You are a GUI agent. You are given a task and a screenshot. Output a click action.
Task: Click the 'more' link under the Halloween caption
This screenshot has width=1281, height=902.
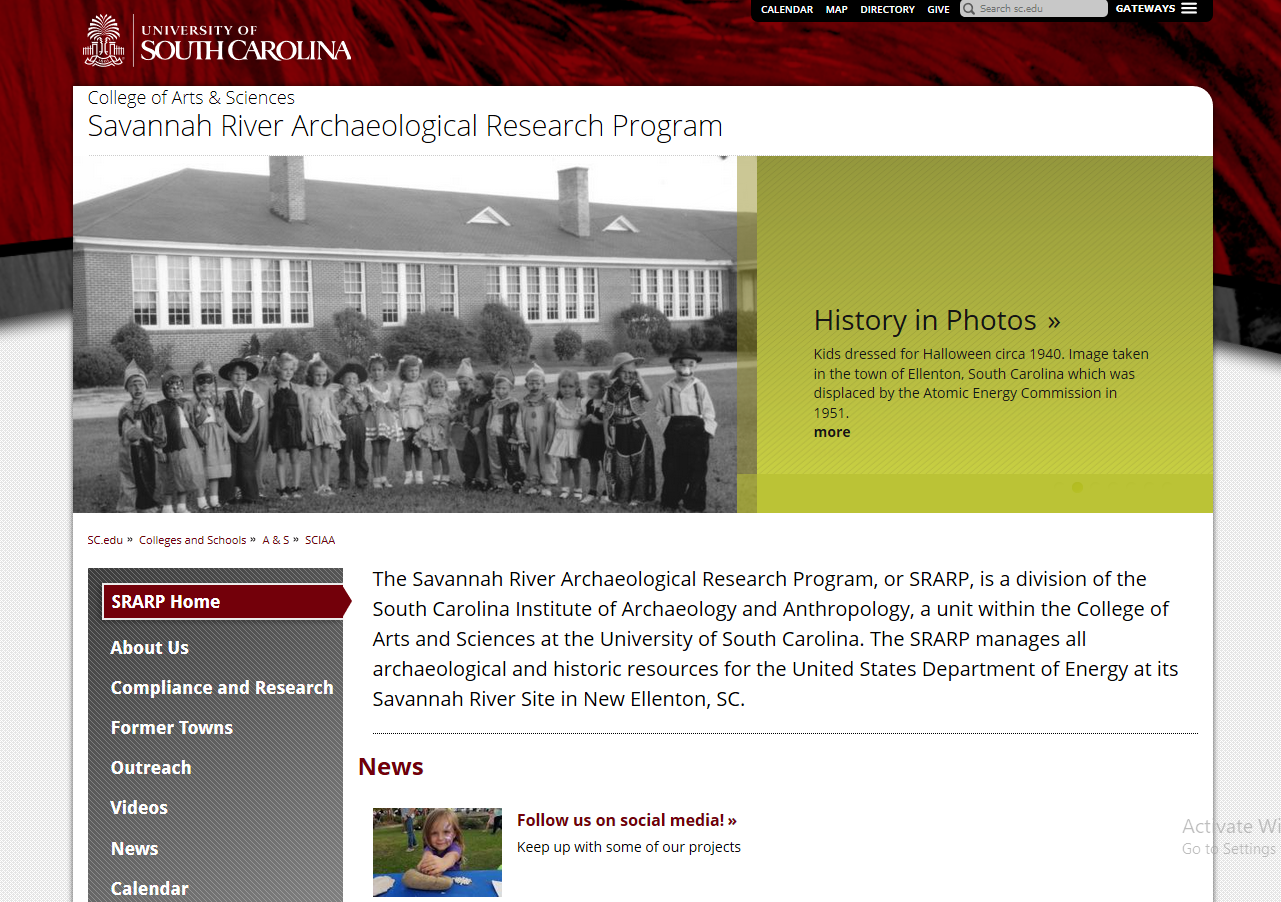(x=832, y=432)
